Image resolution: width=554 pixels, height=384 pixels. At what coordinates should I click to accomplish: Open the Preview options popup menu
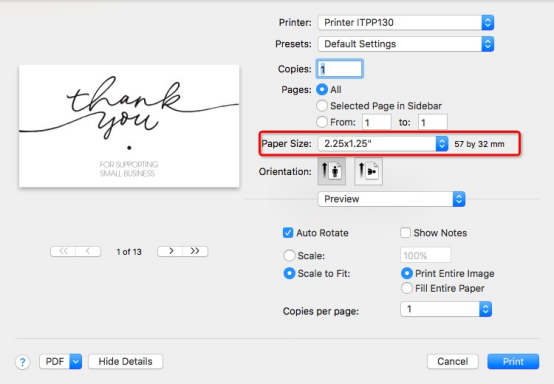tap(391, 199)
